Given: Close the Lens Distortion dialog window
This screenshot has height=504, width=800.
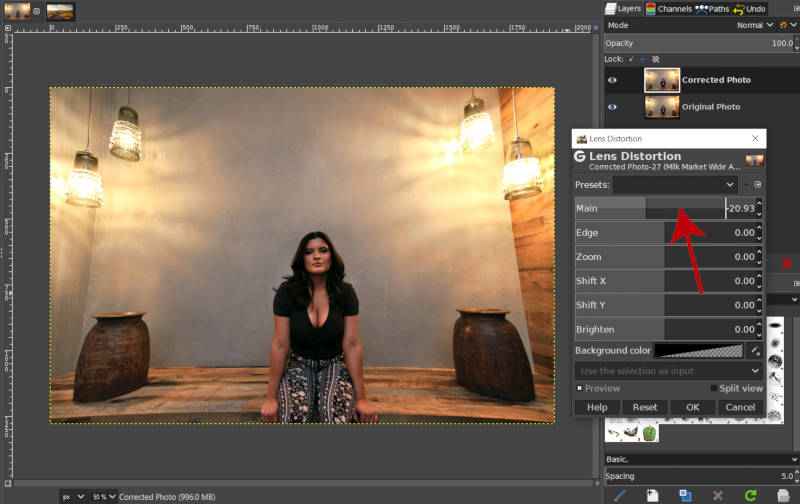Looking at the screenshot, I should pos(755,138).
